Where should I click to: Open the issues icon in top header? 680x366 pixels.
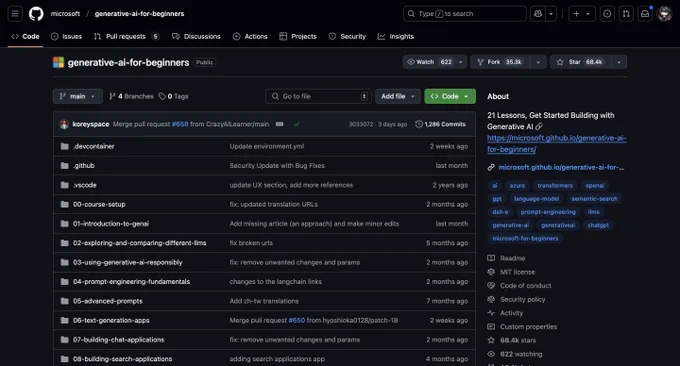[x=607, y=14]
